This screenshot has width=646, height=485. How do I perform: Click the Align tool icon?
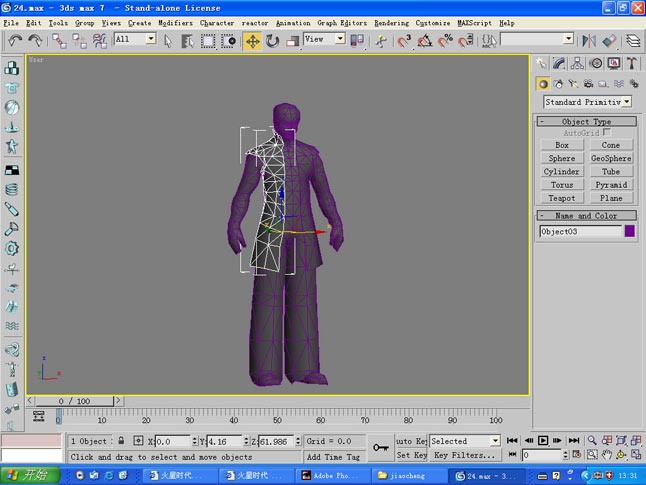[609, 41]
